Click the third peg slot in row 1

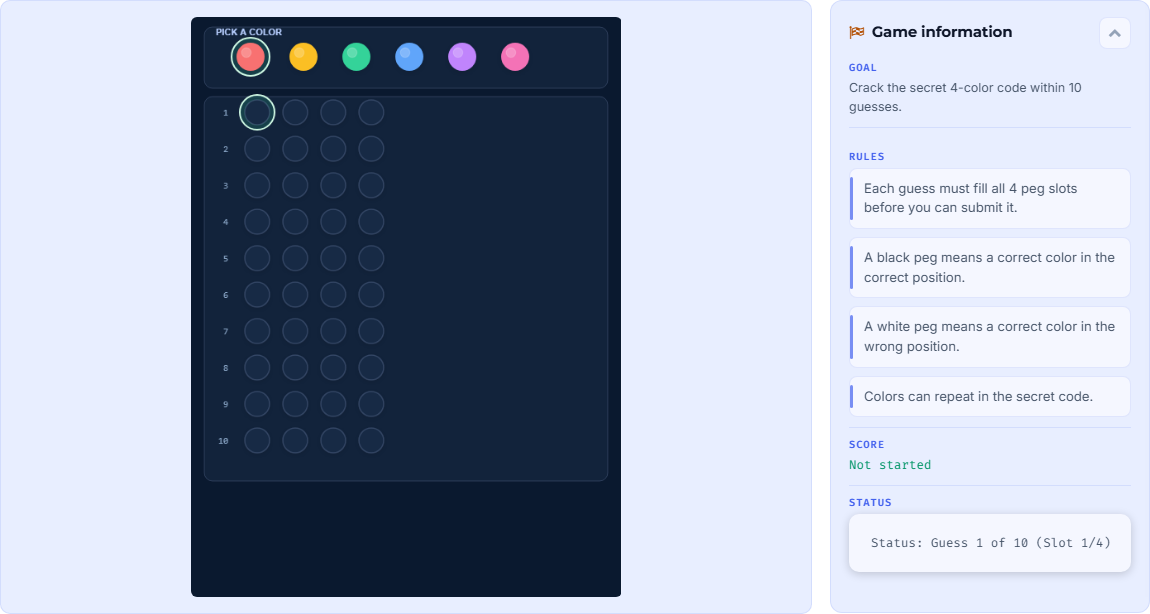click(334, 113)
